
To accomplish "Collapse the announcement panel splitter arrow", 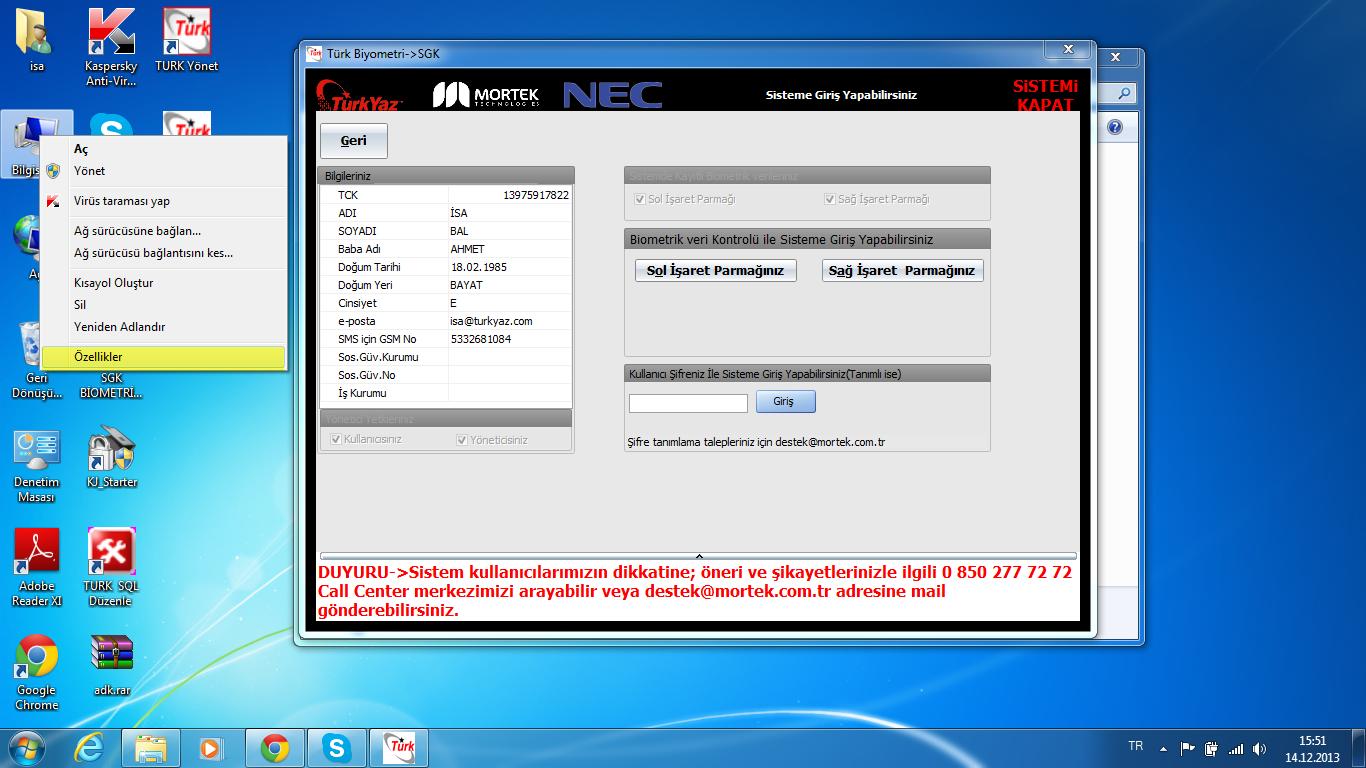I will click(x=699, y=556).
